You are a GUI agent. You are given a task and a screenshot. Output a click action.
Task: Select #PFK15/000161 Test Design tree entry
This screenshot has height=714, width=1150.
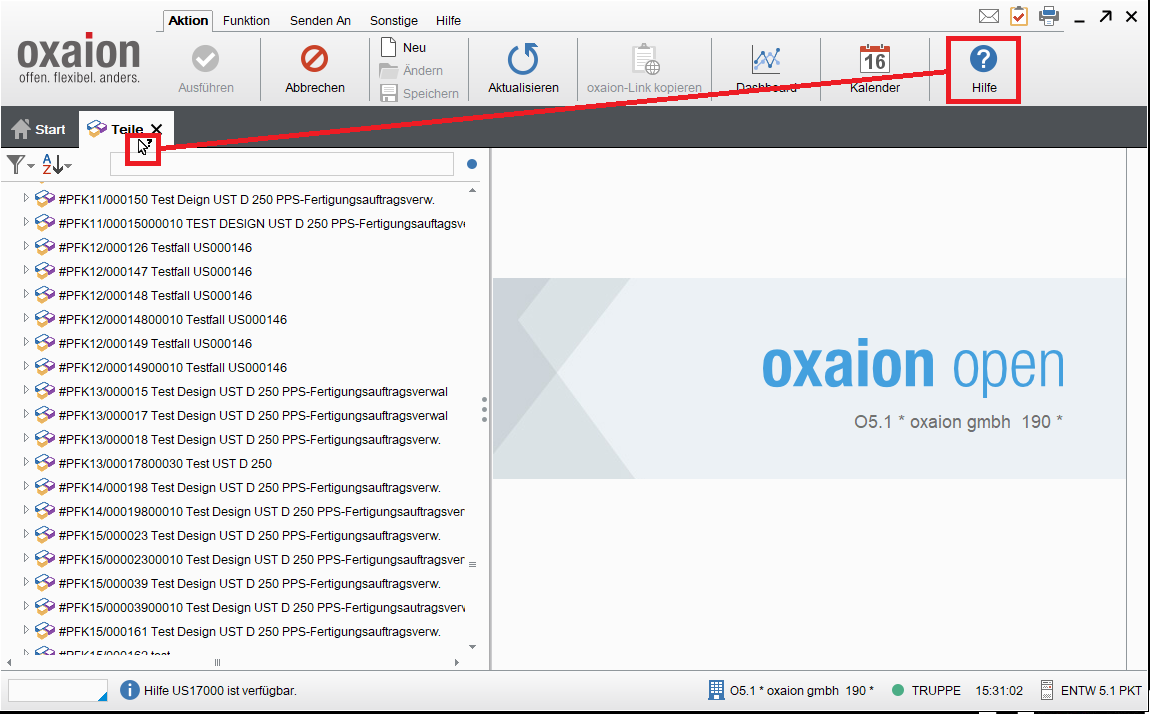click(249, 631)
